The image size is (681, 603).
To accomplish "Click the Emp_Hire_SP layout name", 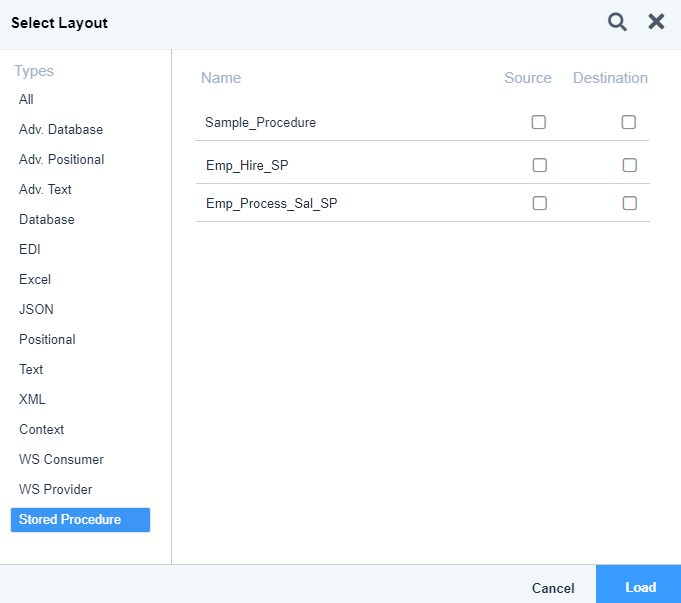I will tap(247, 166).
